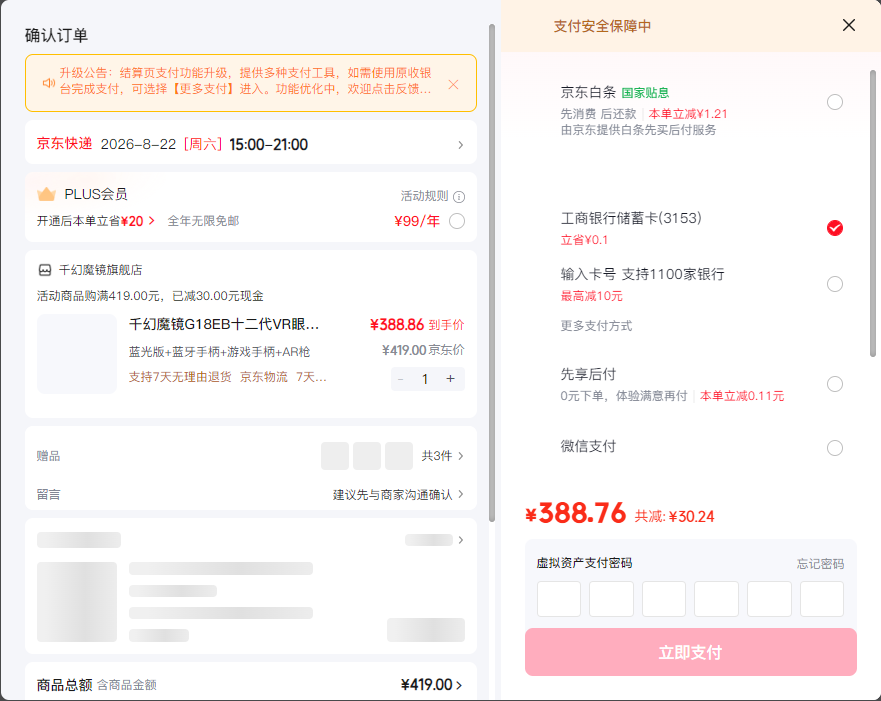Screen dimensions: 881x701
Task: Click first payment password digit box
Action: point(559,599)
